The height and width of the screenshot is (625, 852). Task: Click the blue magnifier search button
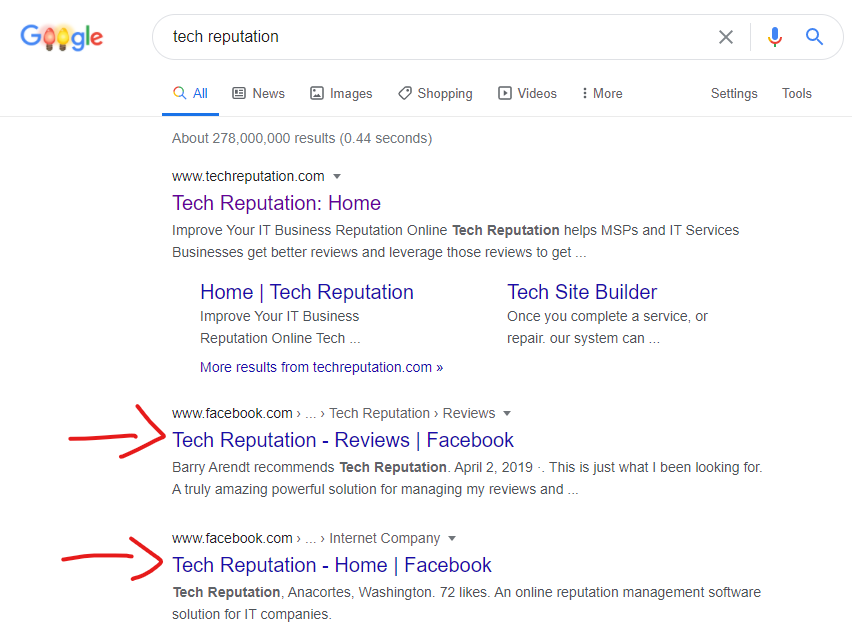pos(814,37)
